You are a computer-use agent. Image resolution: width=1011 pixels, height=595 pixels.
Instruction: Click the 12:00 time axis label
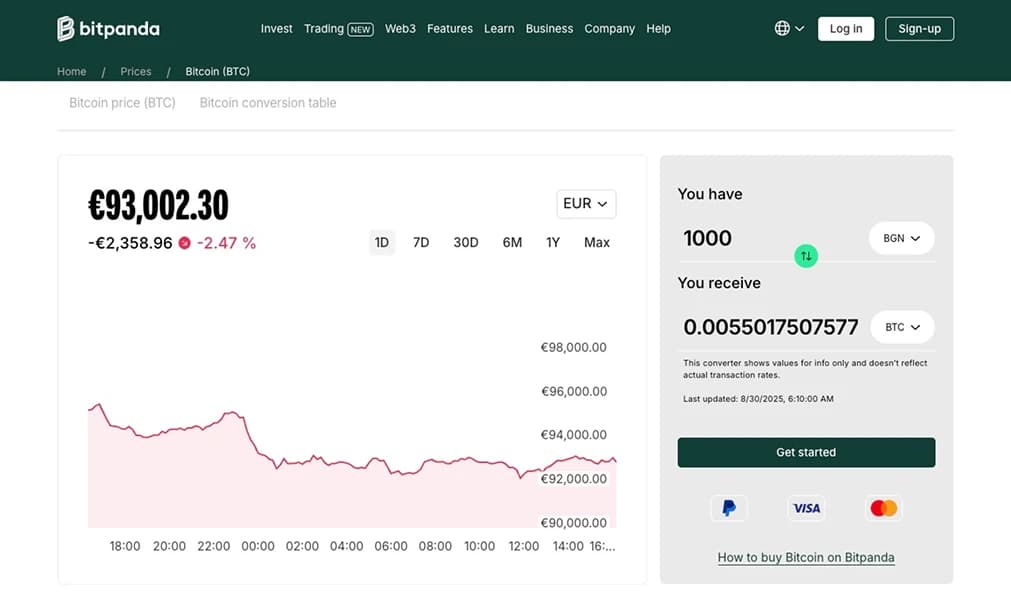point(524,546)
